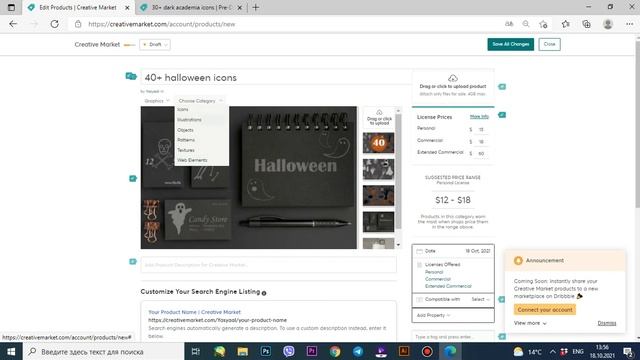
Task: Click the product title field
Action: click(276, 78)
